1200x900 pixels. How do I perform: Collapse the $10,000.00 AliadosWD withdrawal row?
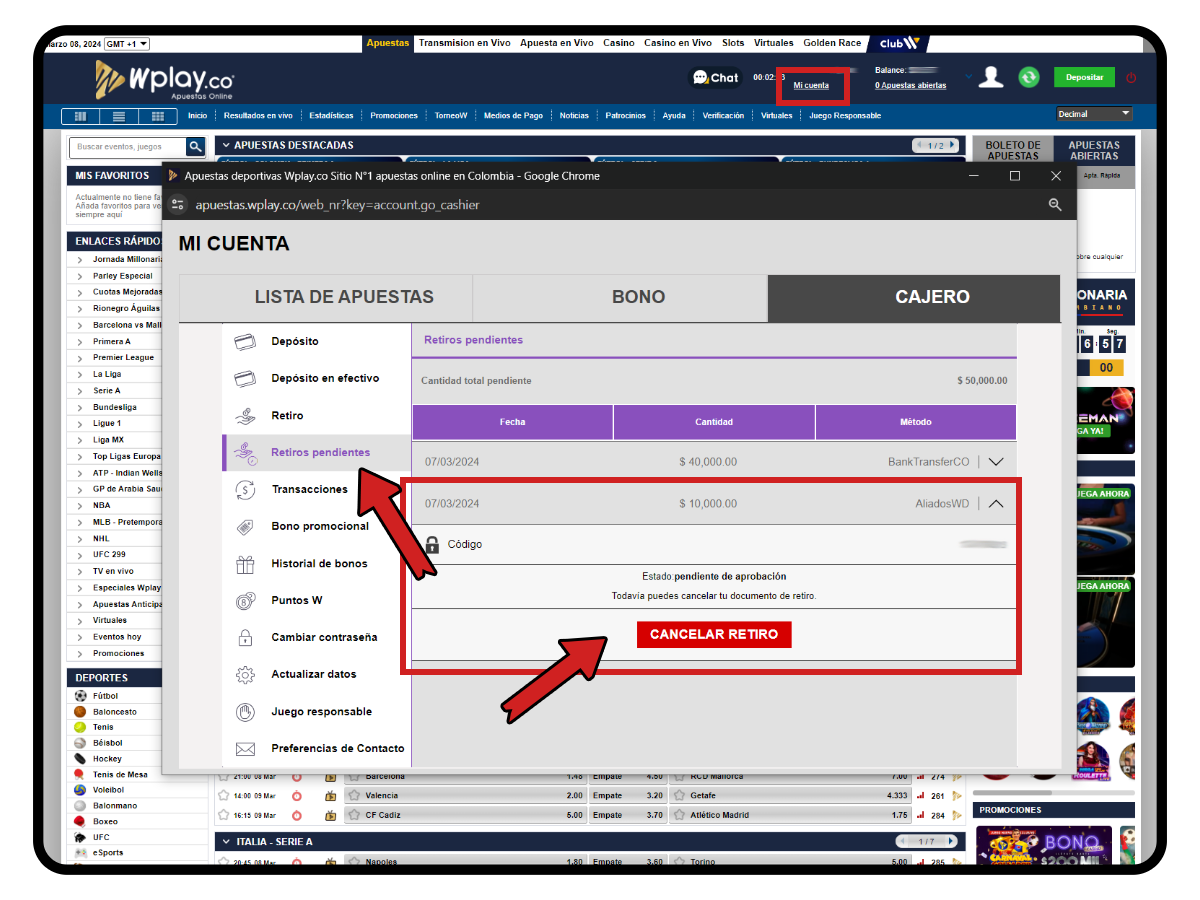pyautogui.click(x=995, y=504)
